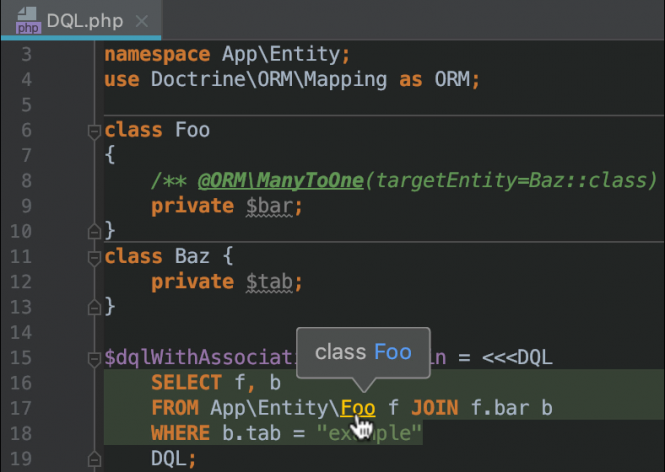Click class name Foo on line 6
Image resolution: width=665 pixels, height=472 pixels.
(193, 130)
